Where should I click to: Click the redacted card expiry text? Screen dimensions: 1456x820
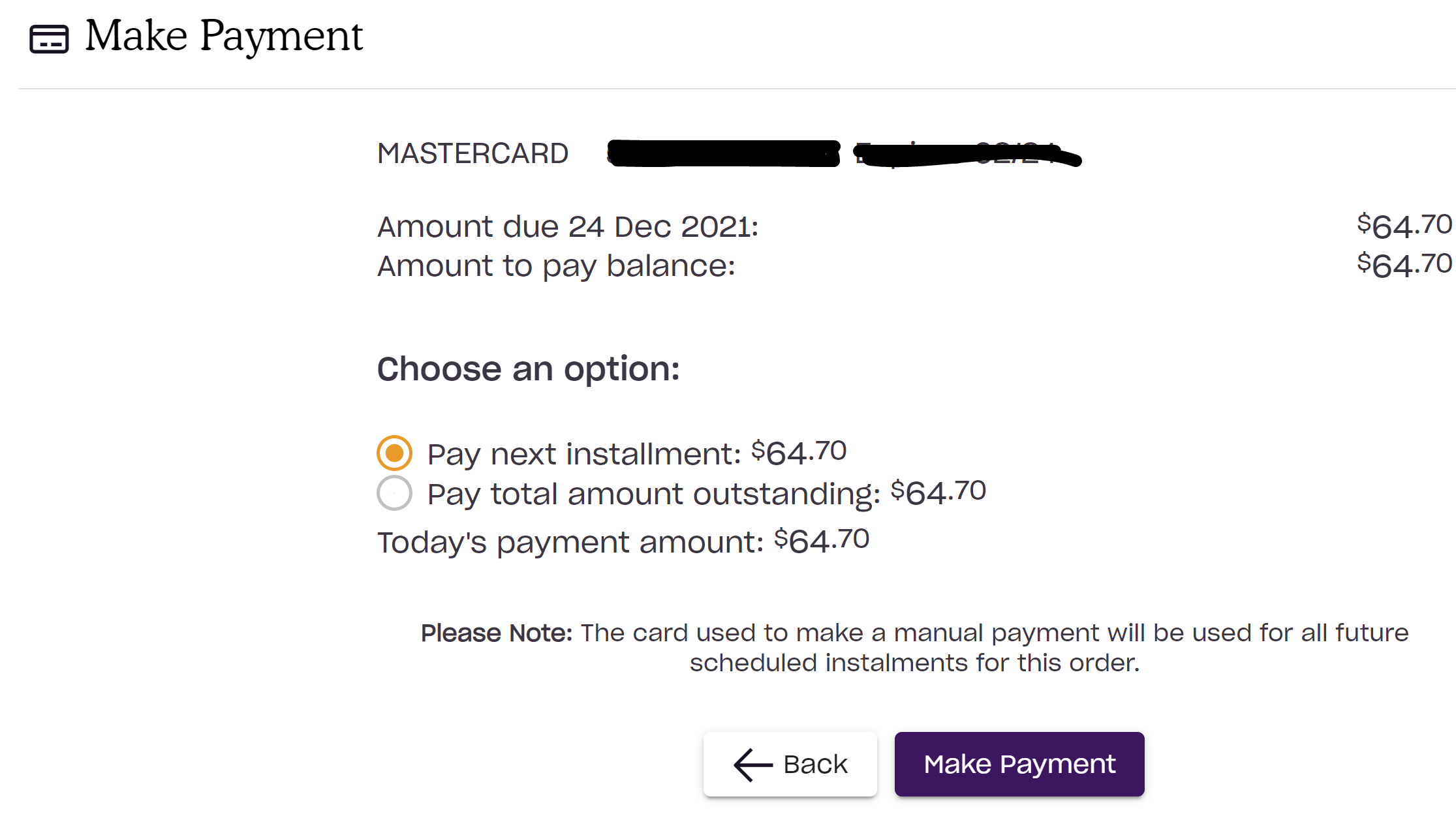coord(968,154)
